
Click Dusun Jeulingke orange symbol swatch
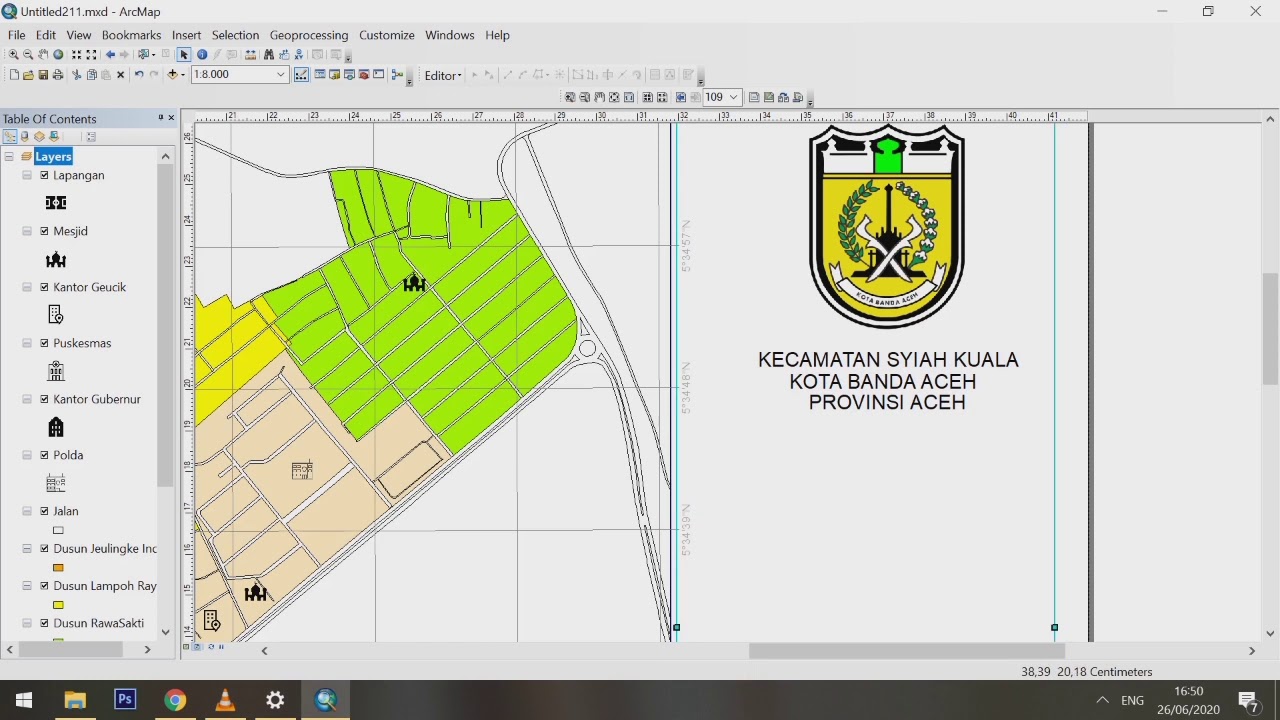coord(58,567)
